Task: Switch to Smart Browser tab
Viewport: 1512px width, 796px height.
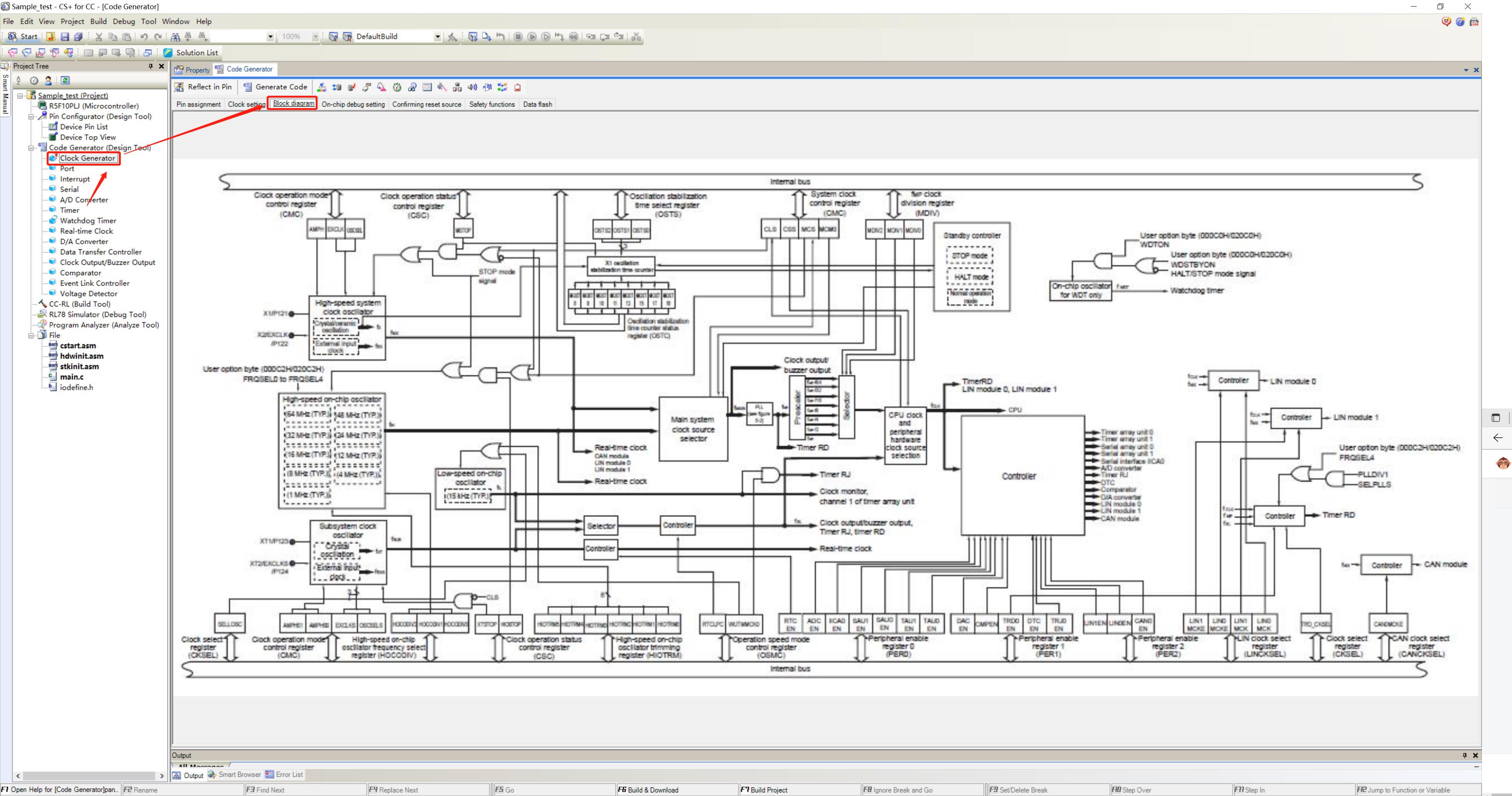Action: click(234, 774)
